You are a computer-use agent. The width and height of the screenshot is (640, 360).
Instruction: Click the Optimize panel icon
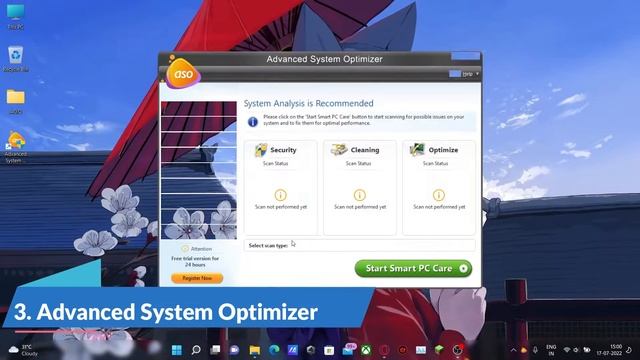click(x=417, y=150)
